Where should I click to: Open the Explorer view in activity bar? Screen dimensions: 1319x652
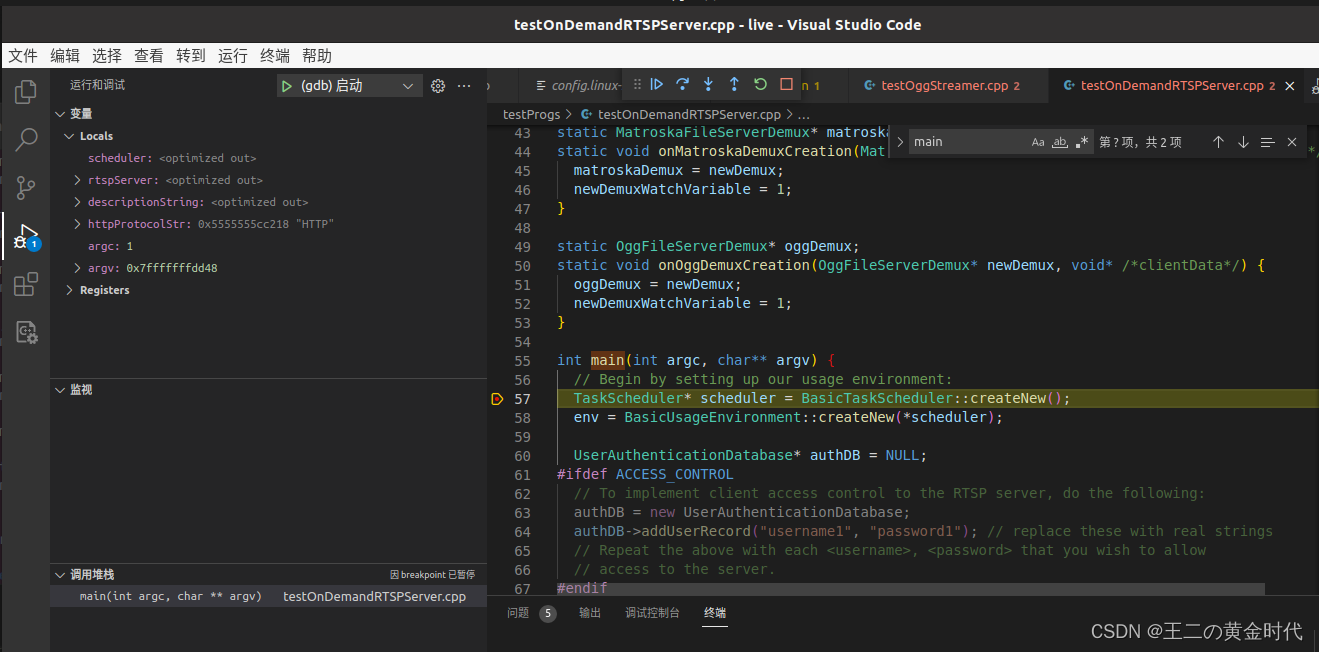click(x=26, y=92)
